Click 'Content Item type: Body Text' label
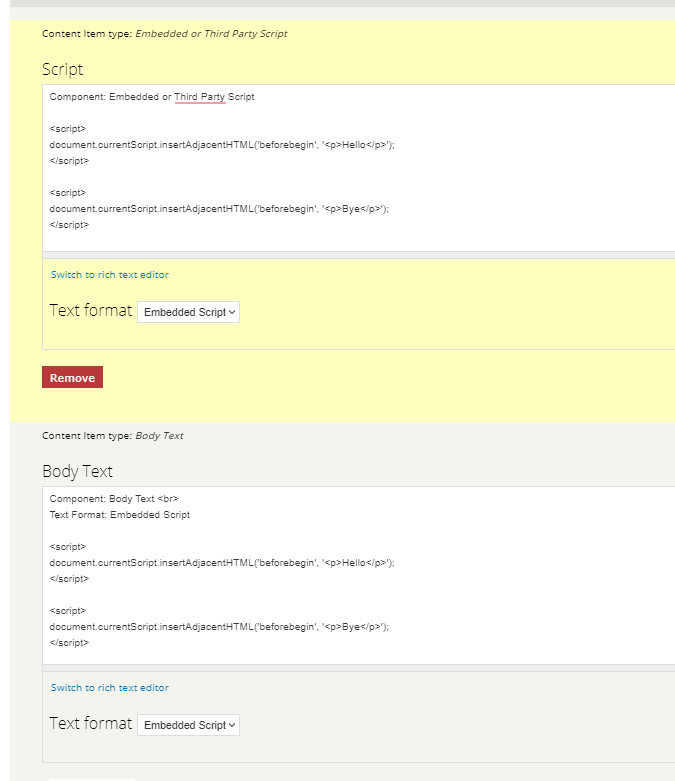 (x=113, y=436)
